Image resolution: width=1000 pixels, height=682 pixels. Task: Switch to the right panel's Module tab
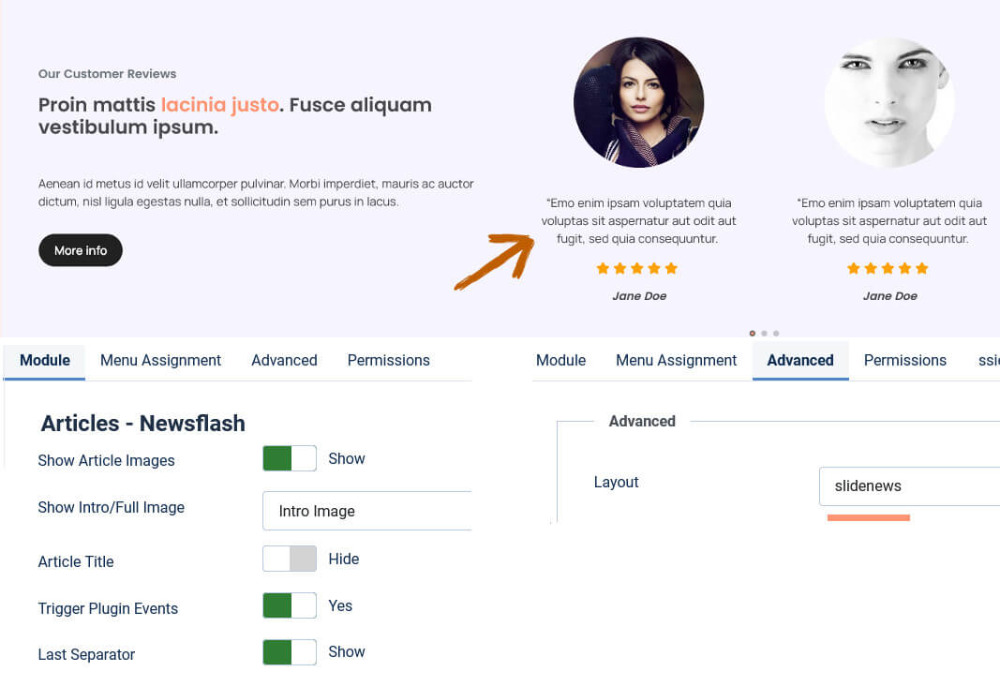click(x=561, y=360)
